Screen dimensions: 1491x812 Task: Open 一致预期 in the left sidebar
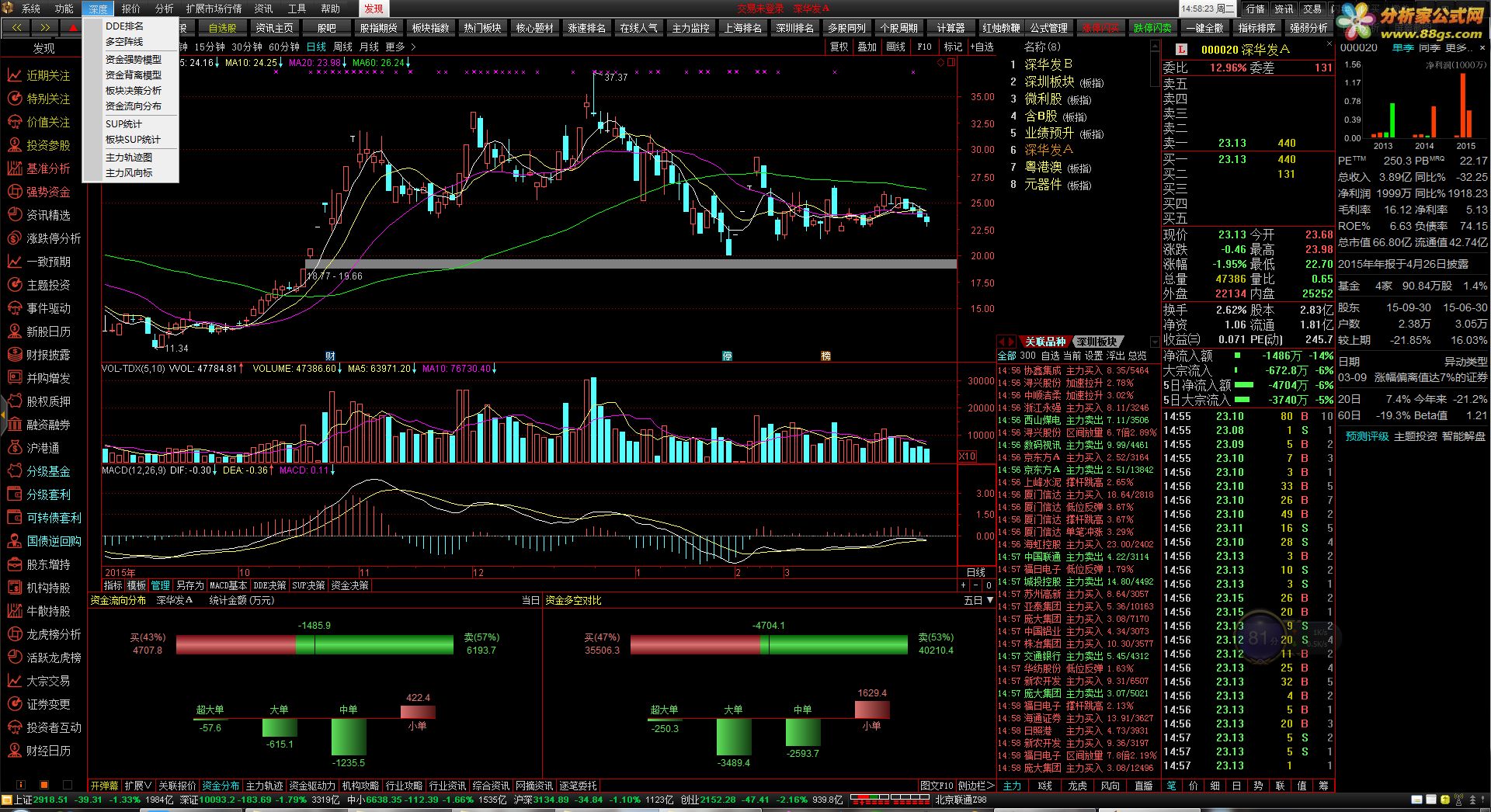point(48,262)
